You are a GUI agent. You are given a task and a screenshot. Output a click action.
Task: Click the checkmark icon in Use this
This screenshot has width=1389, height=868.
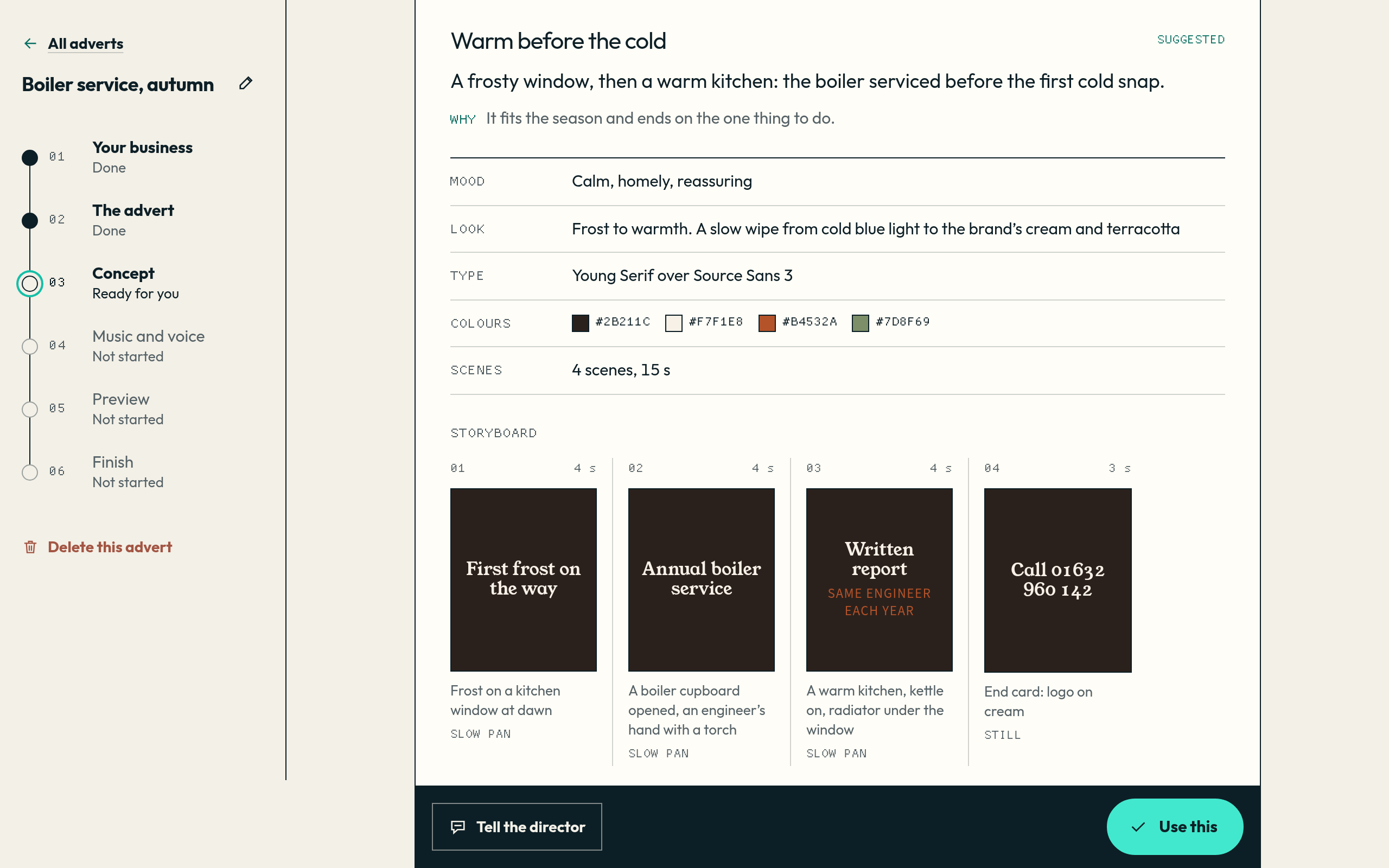pos(1138,827)
